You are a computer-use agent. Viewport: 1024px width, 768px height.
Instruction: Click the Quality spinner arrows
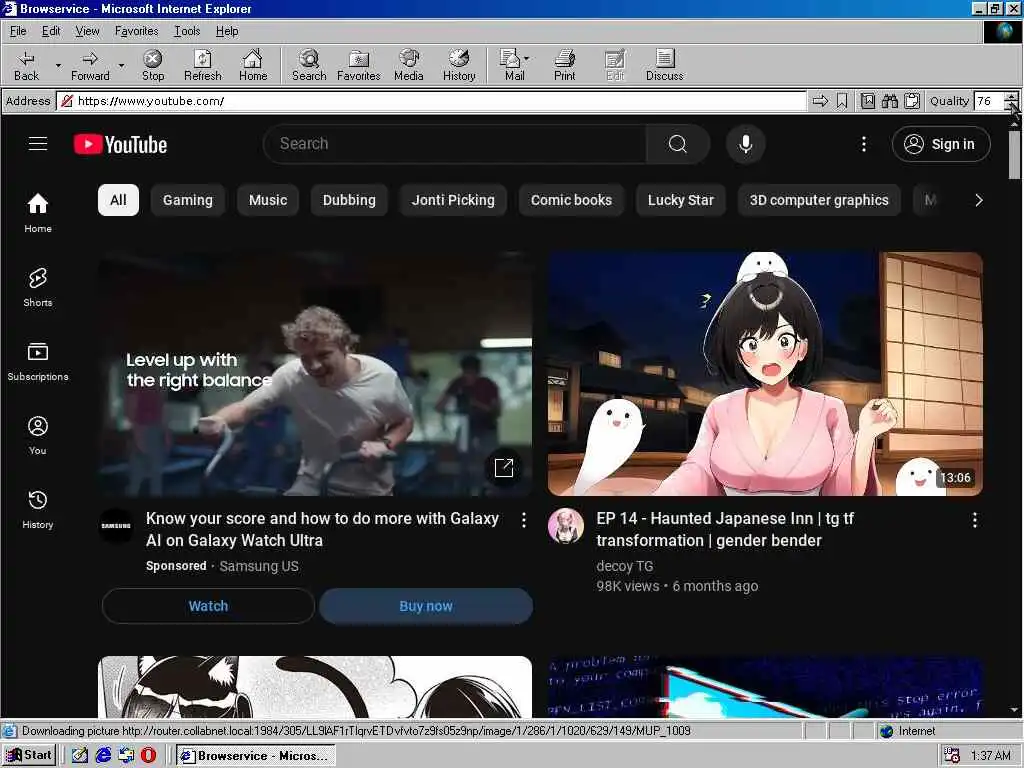pyautogui.click(x=1011, y=101)
